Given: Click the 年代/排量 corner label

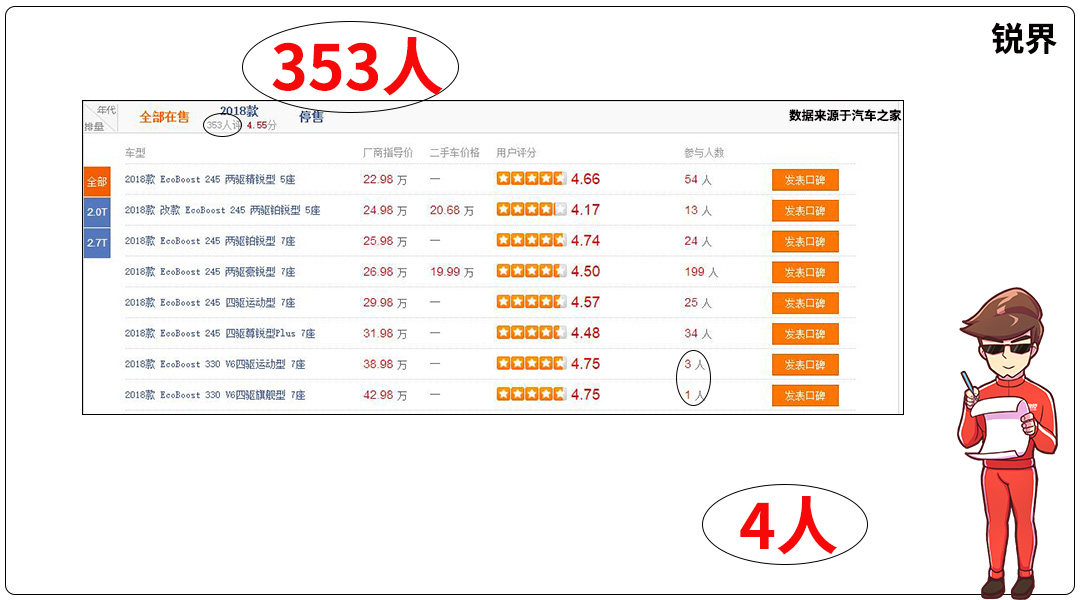Looking at the screenshot, I should click(99, 118).
